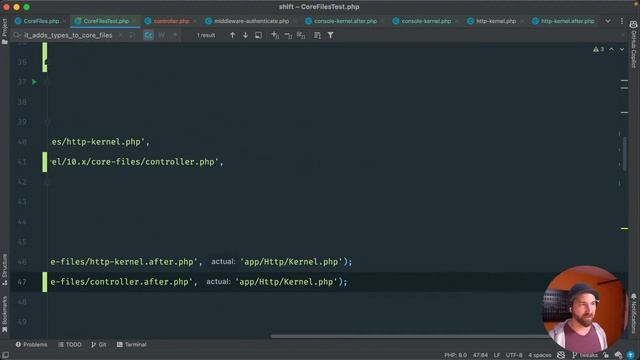Jump to previous highlighted problem arrow
The image size is (640, 360).
[x=611, y=49]
